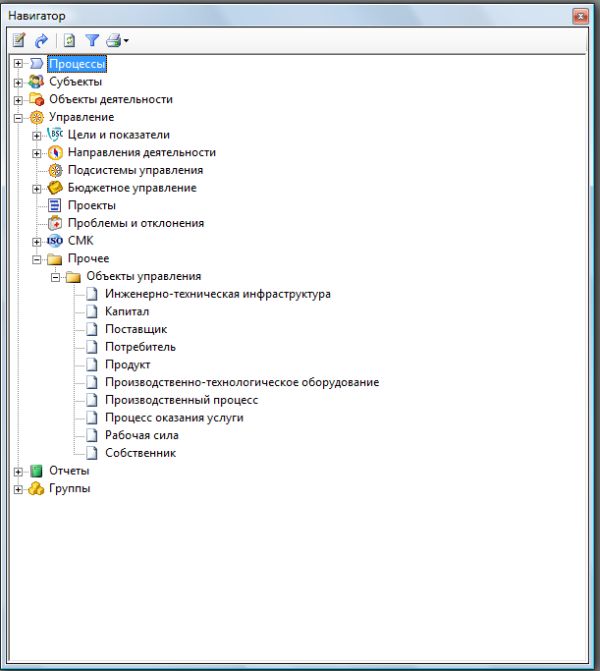Click the СМК ISO icon
The width and height of the screenshot is (600, 671).
pos(55,241)
